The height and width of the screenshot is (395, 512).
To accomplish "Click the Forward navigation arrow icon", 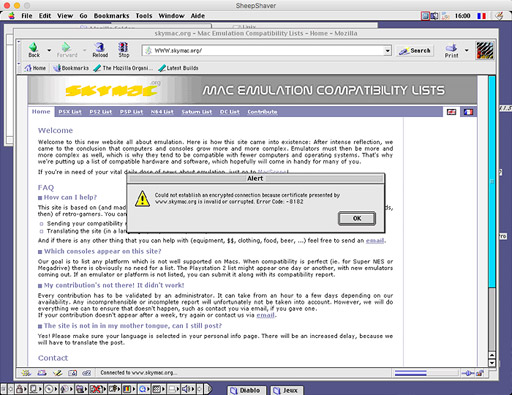I will point(66,47).
